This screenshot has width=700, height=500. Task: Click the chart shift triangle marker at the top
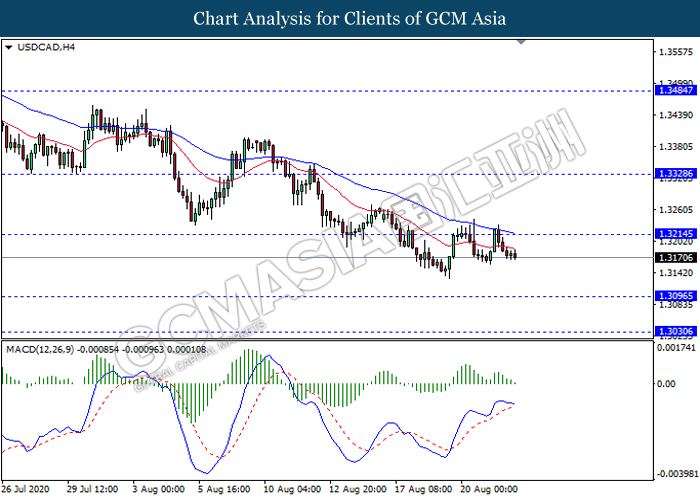(x=521, y=42)
